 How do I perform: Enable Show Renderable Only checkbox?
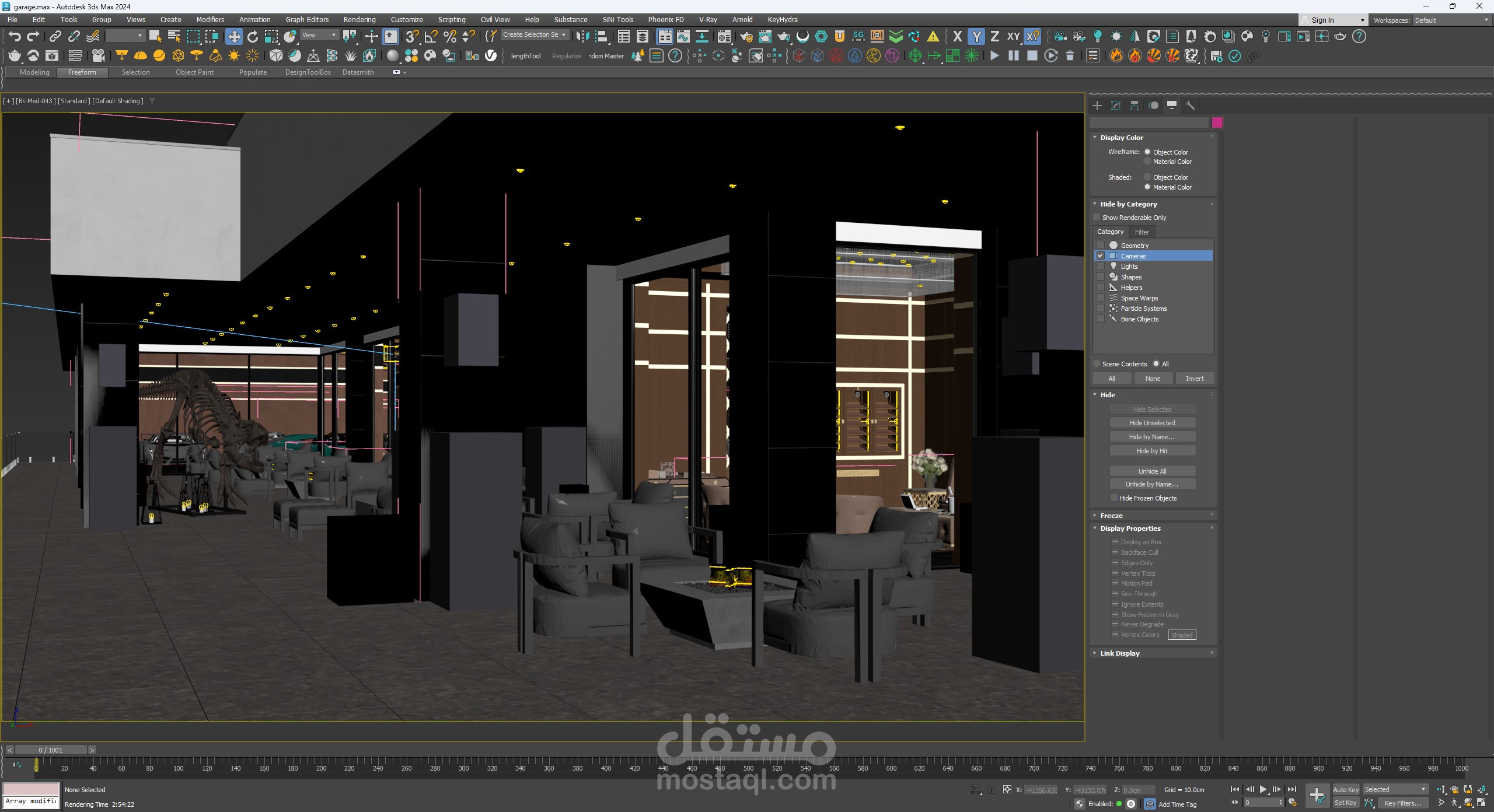point(1097,218)
